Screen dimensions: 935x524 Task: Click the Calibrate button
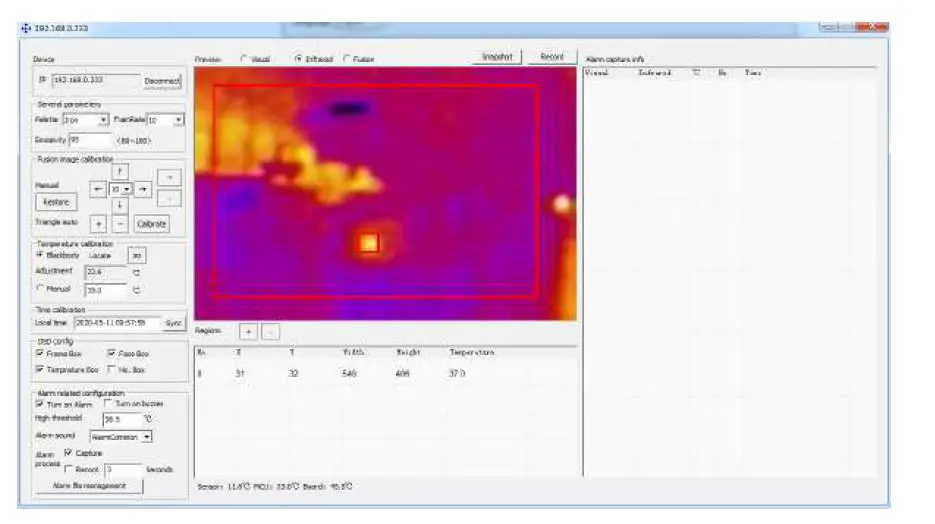click(151, 224)
